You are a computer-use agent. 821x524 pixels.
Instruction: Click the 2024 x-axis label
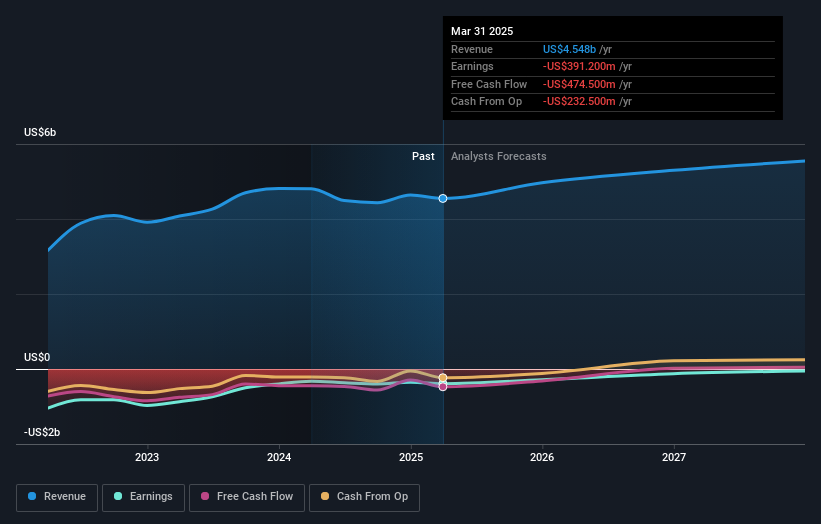(x=279, y=458)
